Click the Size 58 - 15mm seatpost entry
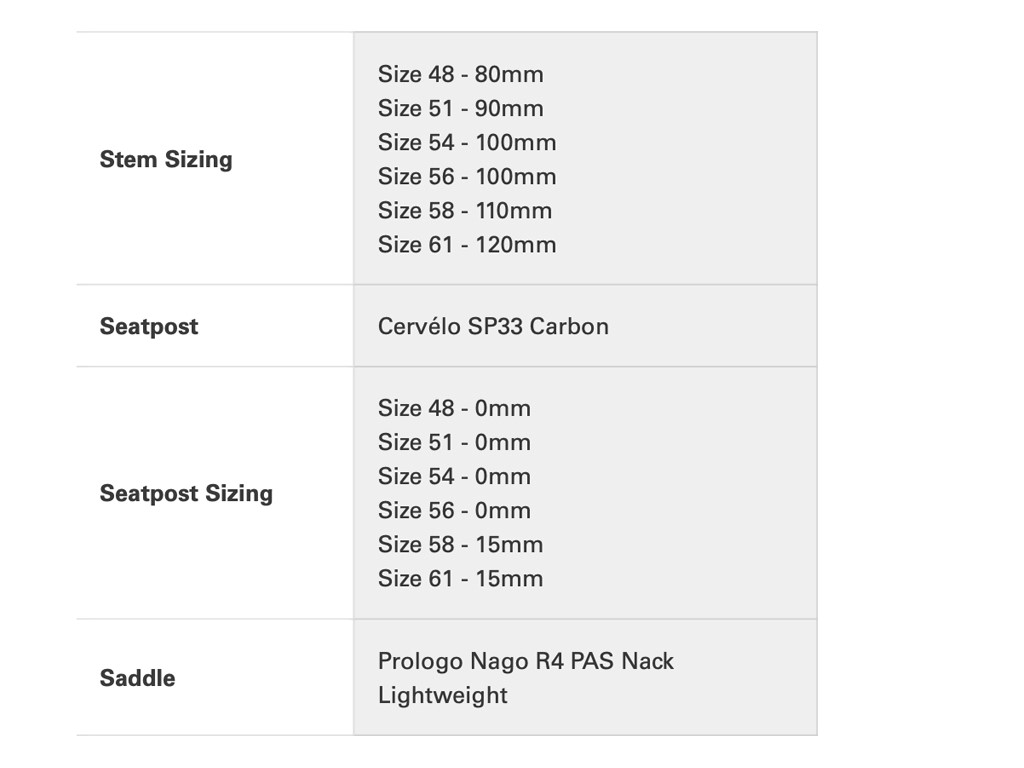Screen dimensions: 1024x768 pos(460,545)
